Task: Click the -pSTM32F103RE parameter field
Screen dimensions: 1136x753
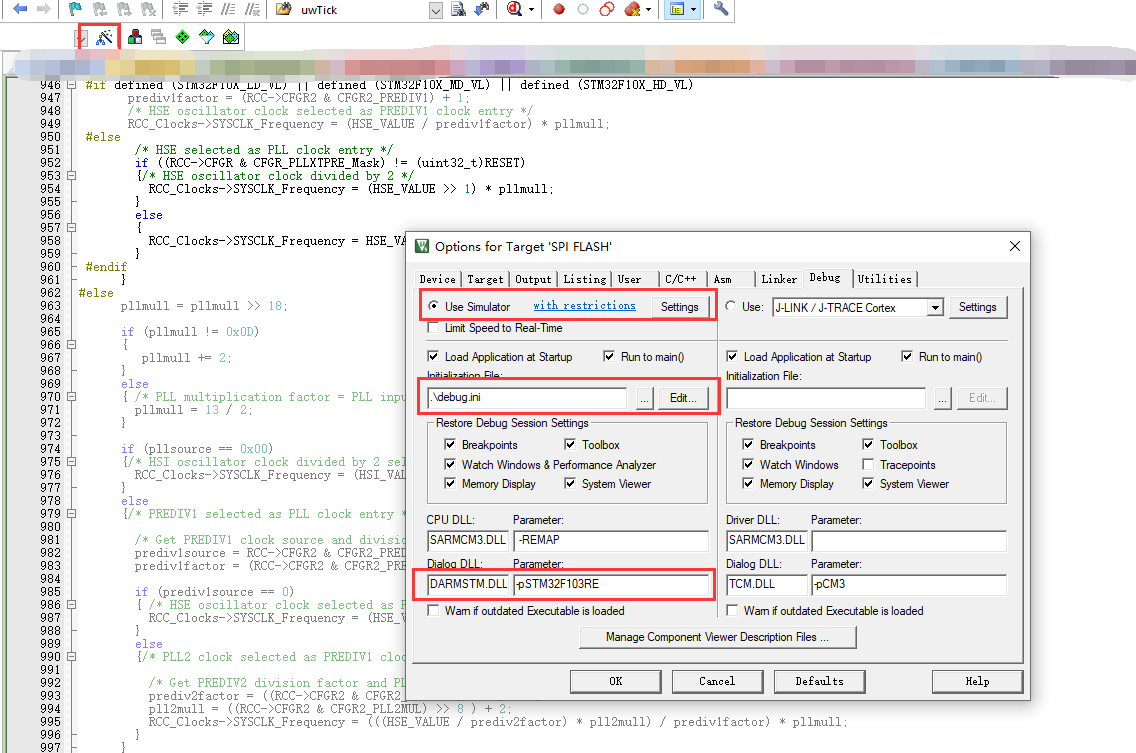Action: [611, 584]
